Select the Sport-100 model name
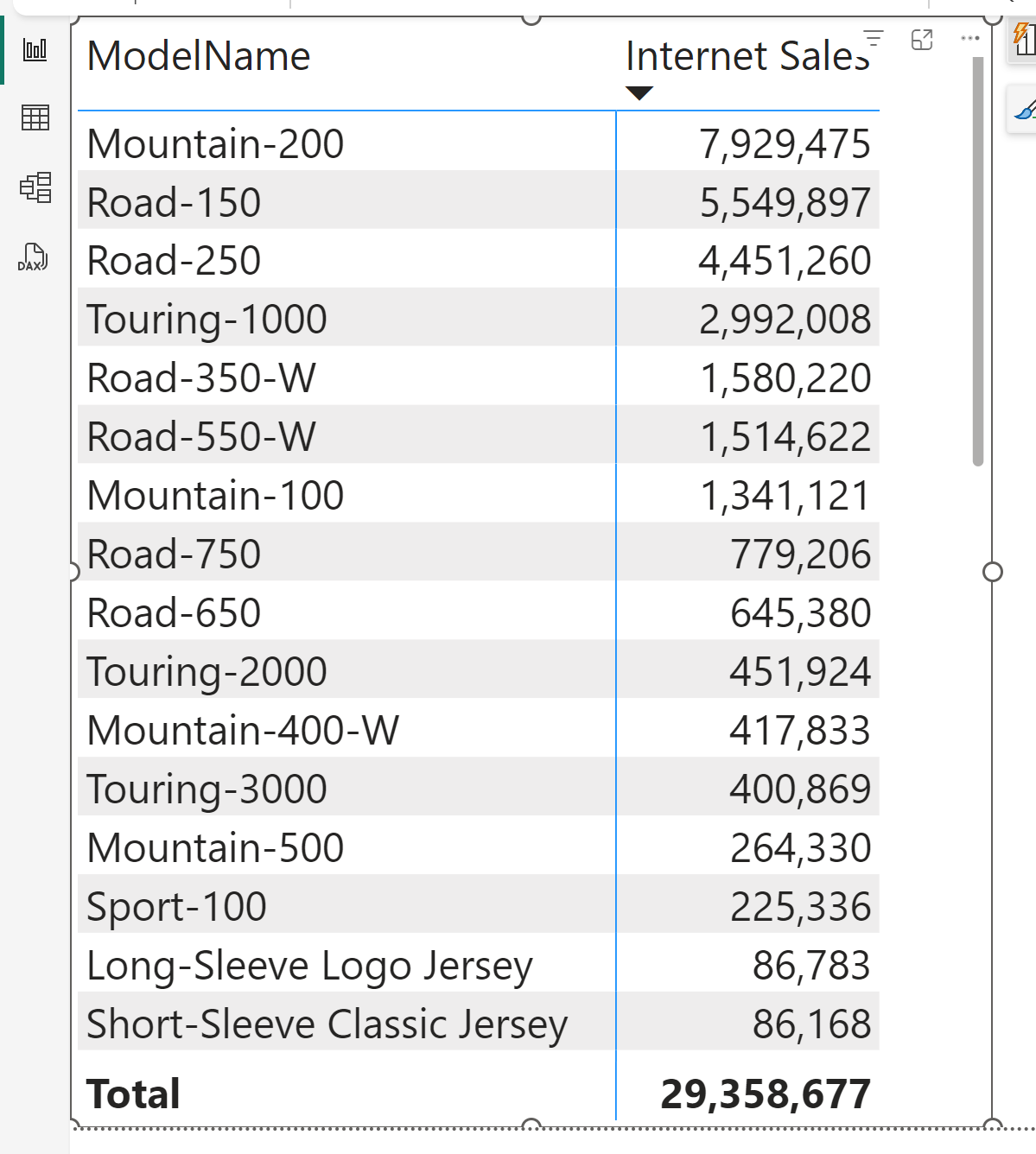Screen dimensions: 1036x1154 point(177,908)
